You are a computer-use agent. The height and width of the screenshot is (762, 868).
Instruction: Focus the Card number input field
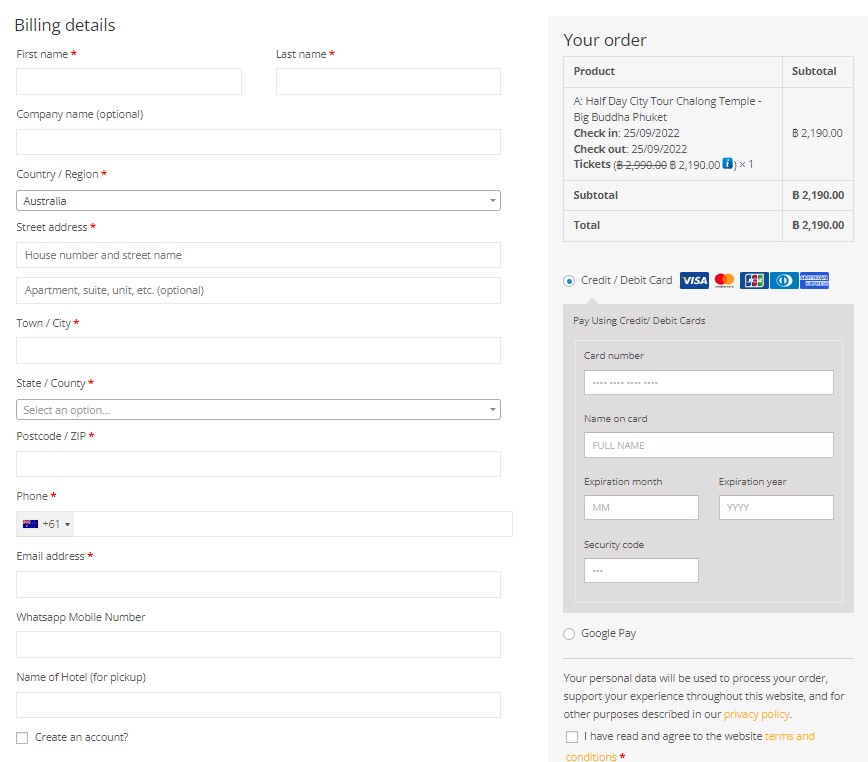[x=708, y=383]
